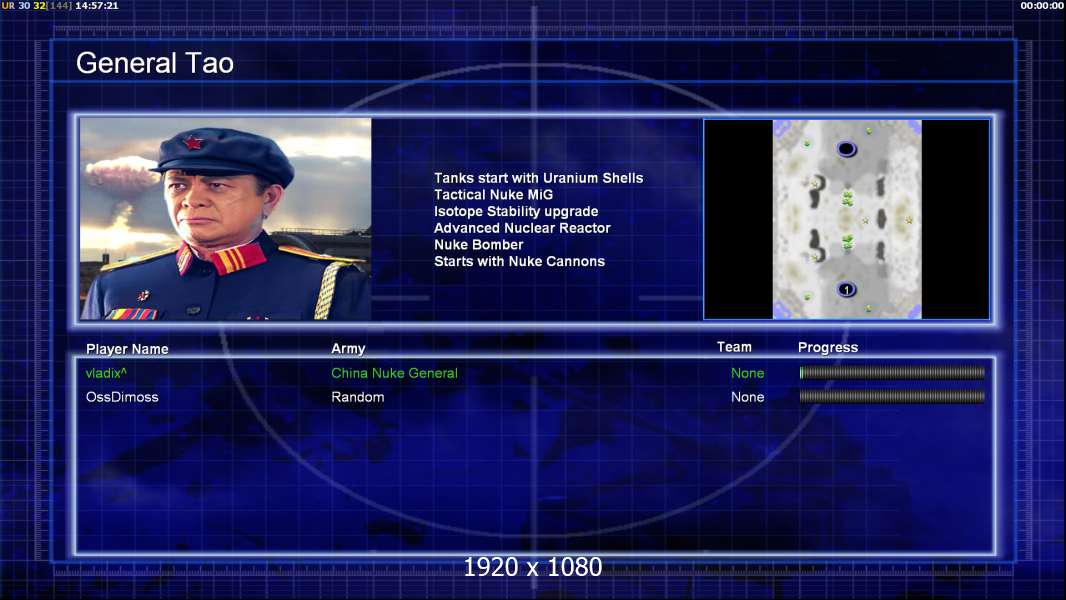Click the map preview thumbnail
The width and height of the screenshot is (1066, 600).
coord(846,219)
